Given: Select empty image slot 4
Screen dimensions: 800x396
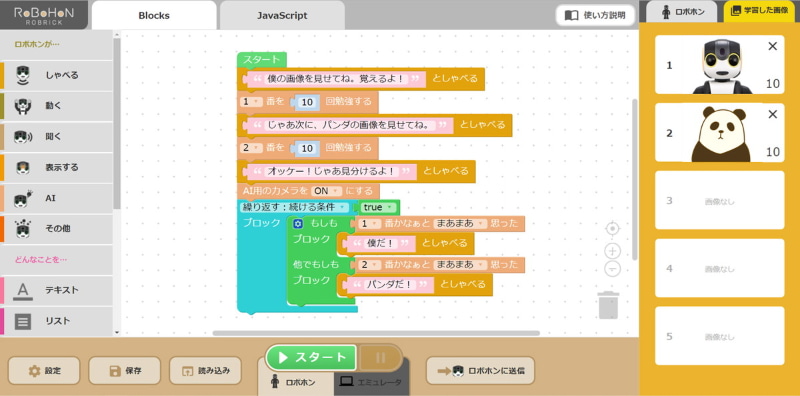Looking at the screenshot, I should pyautogui.click(x=719, y=268).
